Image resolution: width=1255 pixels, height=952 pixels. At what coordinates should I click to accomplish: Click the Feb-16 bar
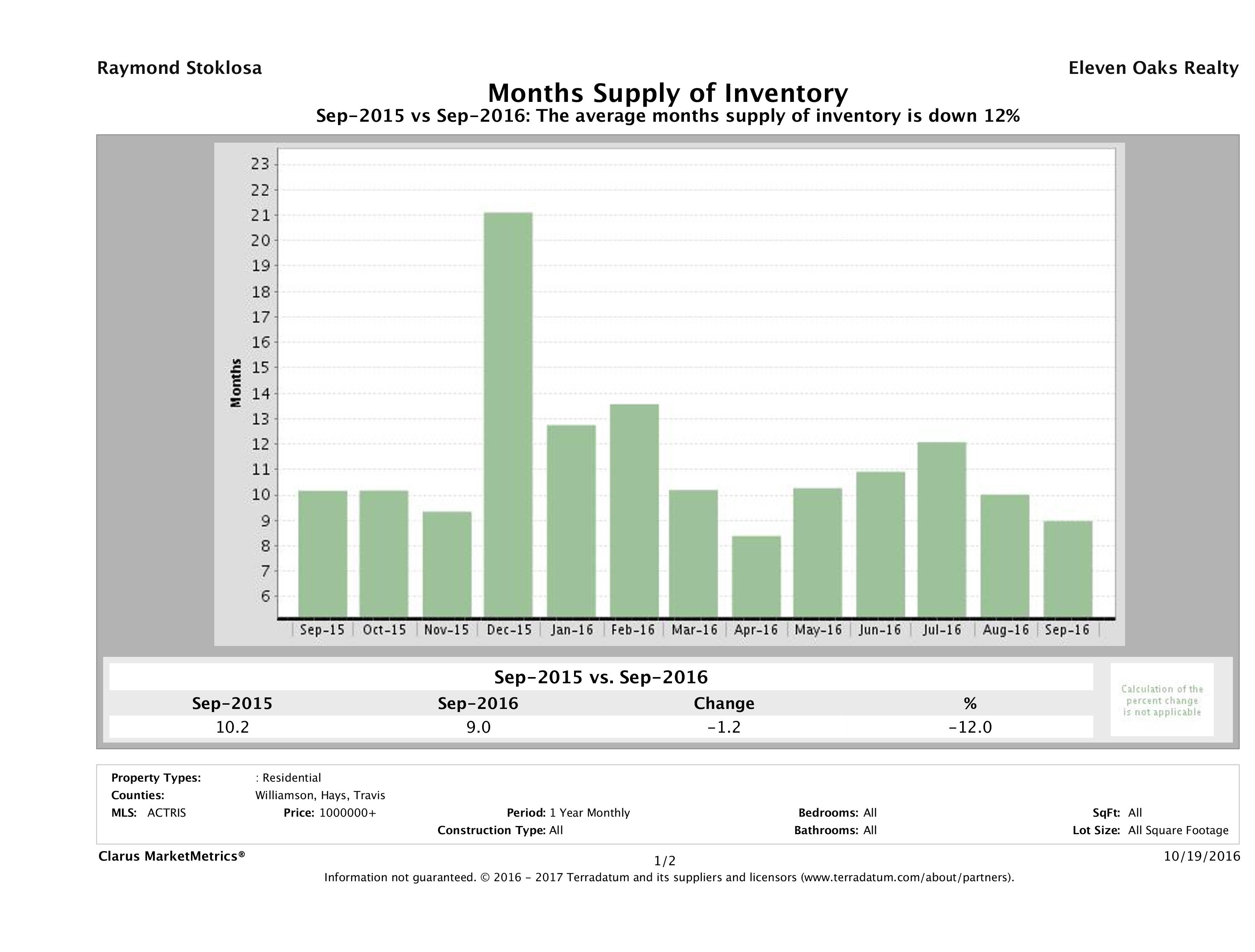tap(634, 511)
